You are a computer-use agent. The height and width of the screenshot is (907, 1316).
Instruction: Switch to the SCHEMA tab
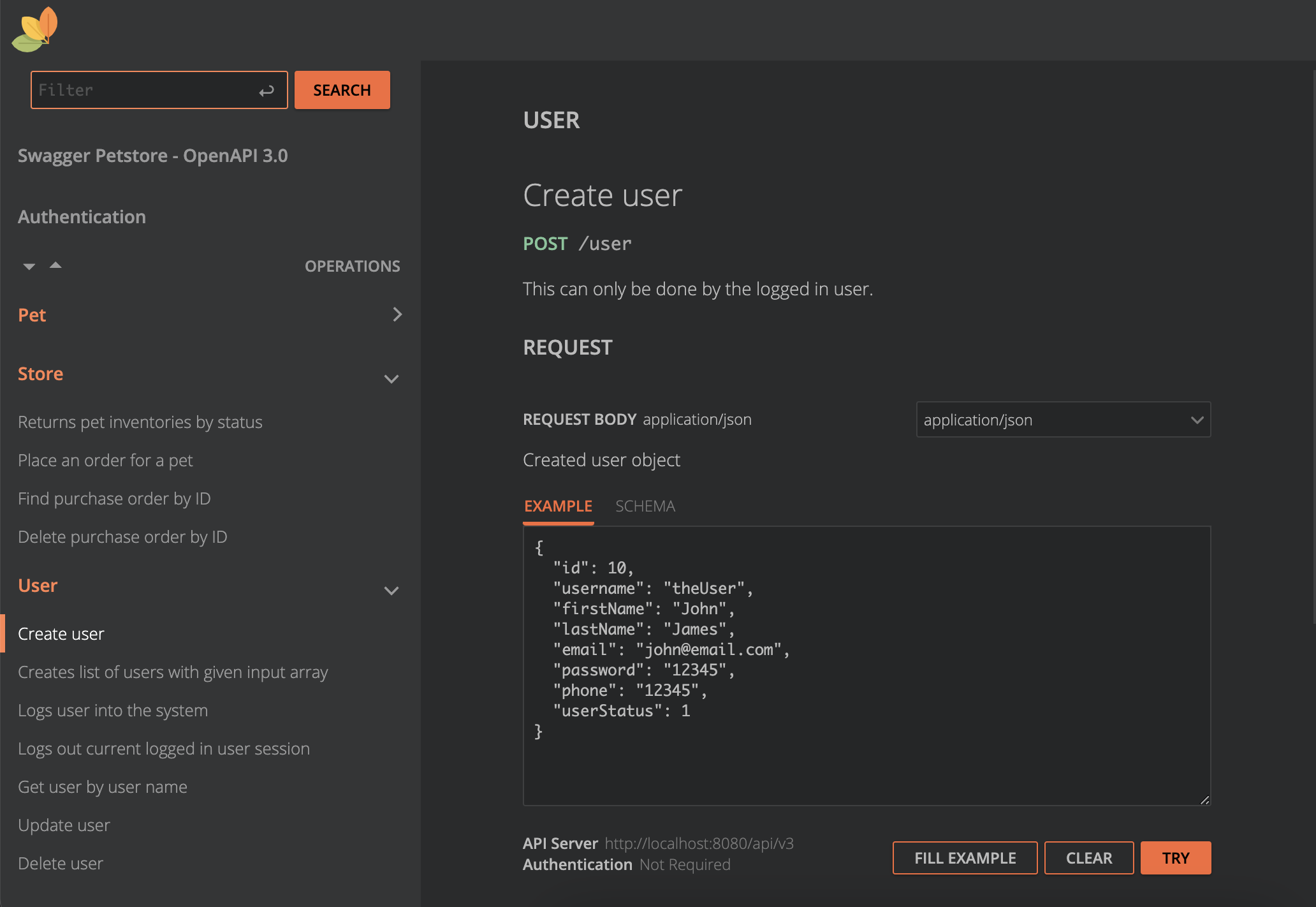coord(645,506)
